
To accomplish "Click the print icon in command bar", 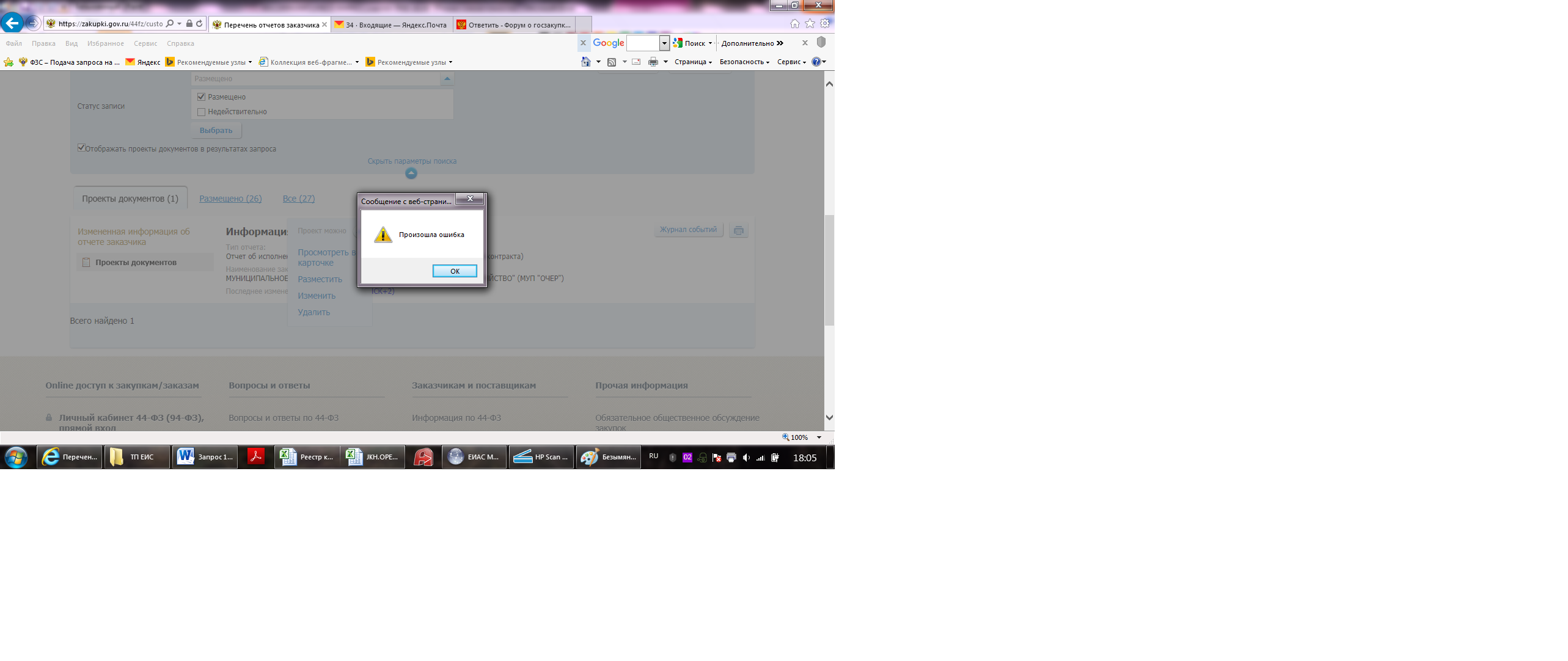I will pyautogui.click(x=653, y=62).
